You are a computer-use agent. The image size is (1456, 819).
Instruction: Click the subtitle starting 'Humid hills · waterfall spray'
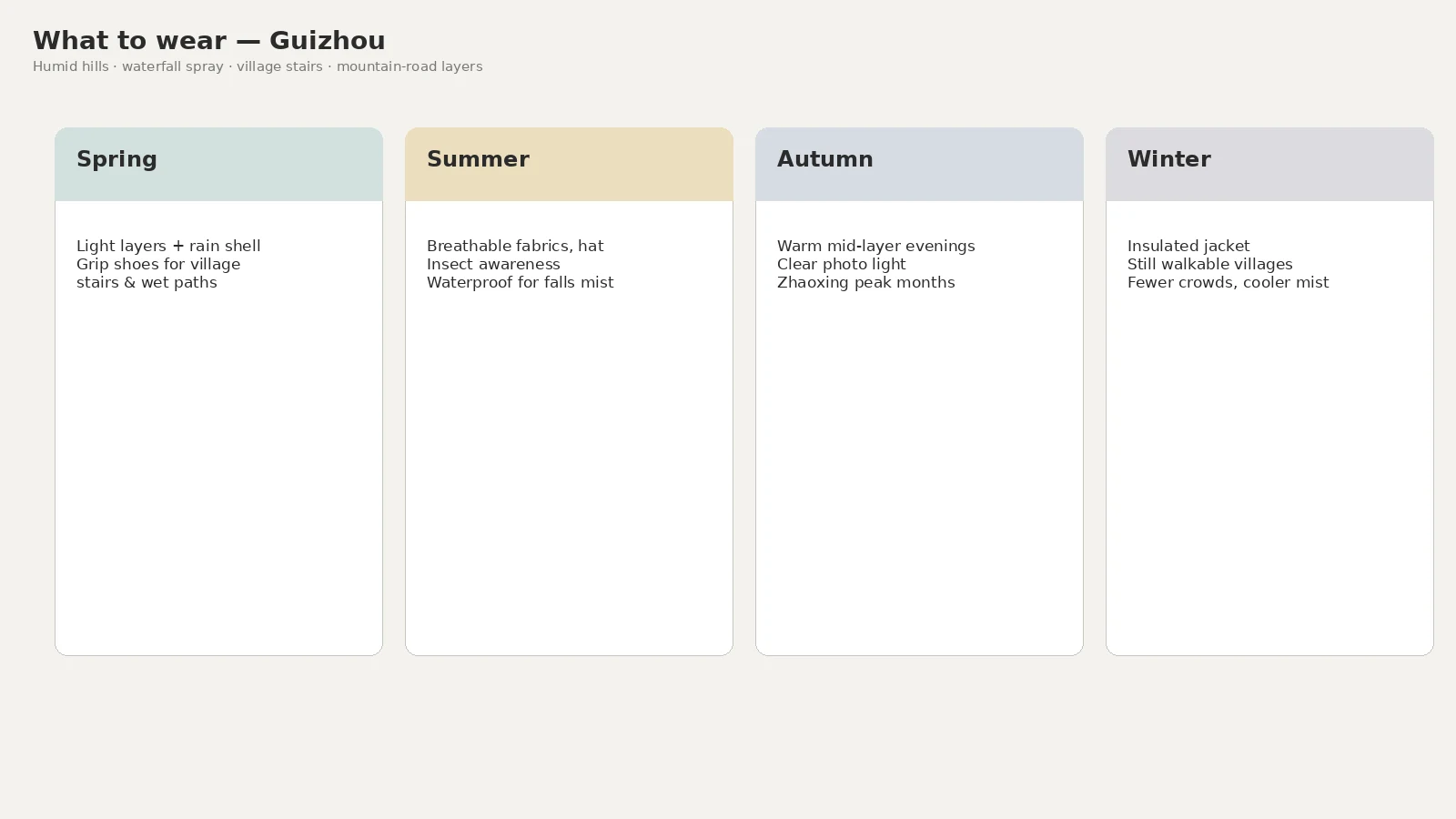point(258,66)
